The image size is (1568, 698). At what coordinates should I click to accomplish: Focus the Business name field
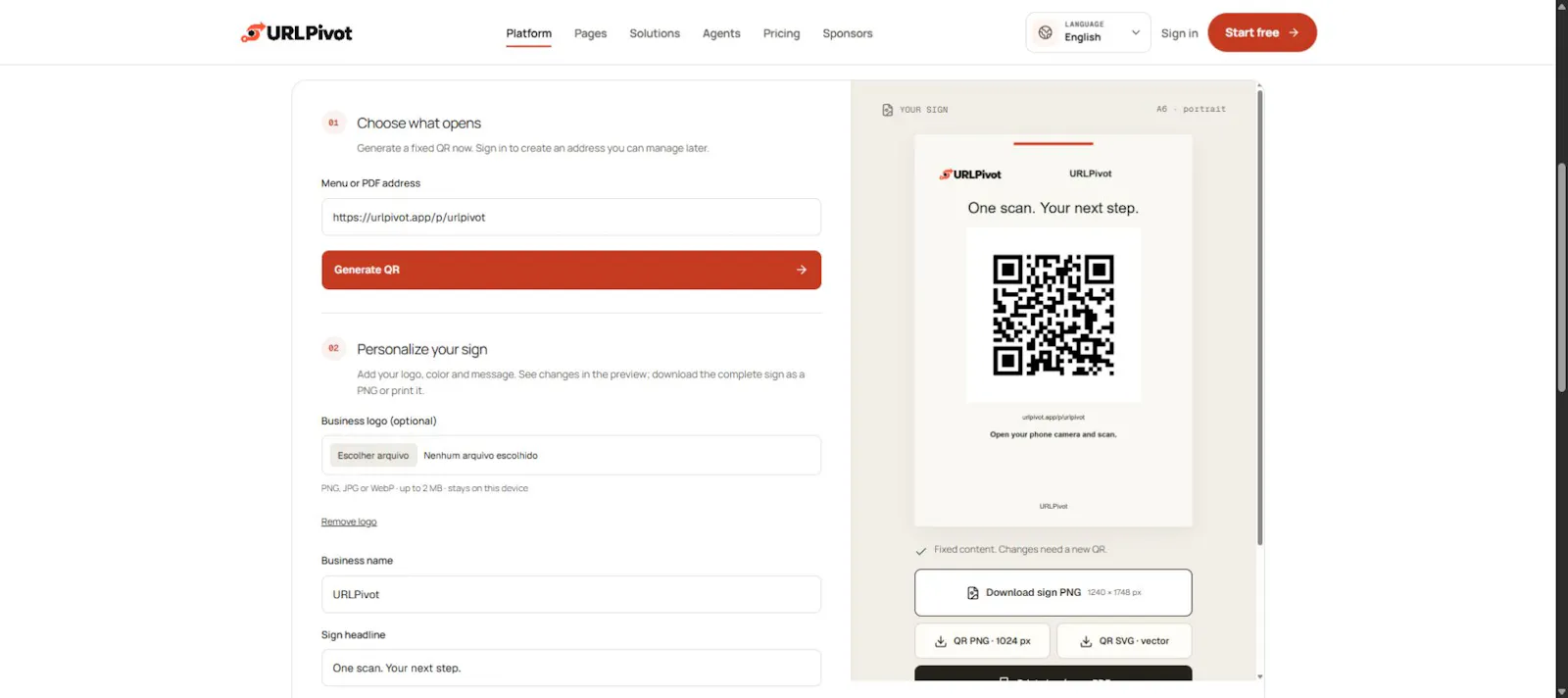click(x=571, y=595)
